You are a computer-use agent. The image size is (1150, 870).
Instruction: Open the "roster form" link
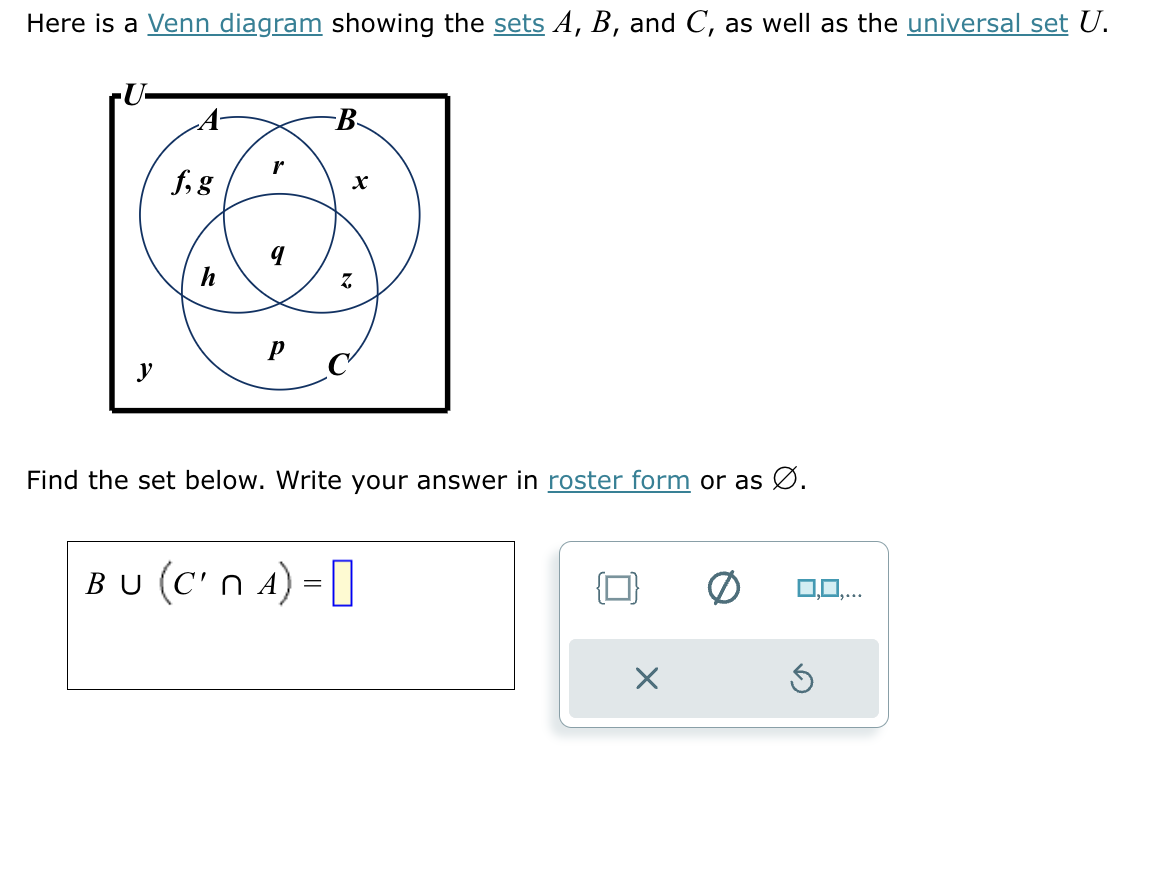[619, 481]
